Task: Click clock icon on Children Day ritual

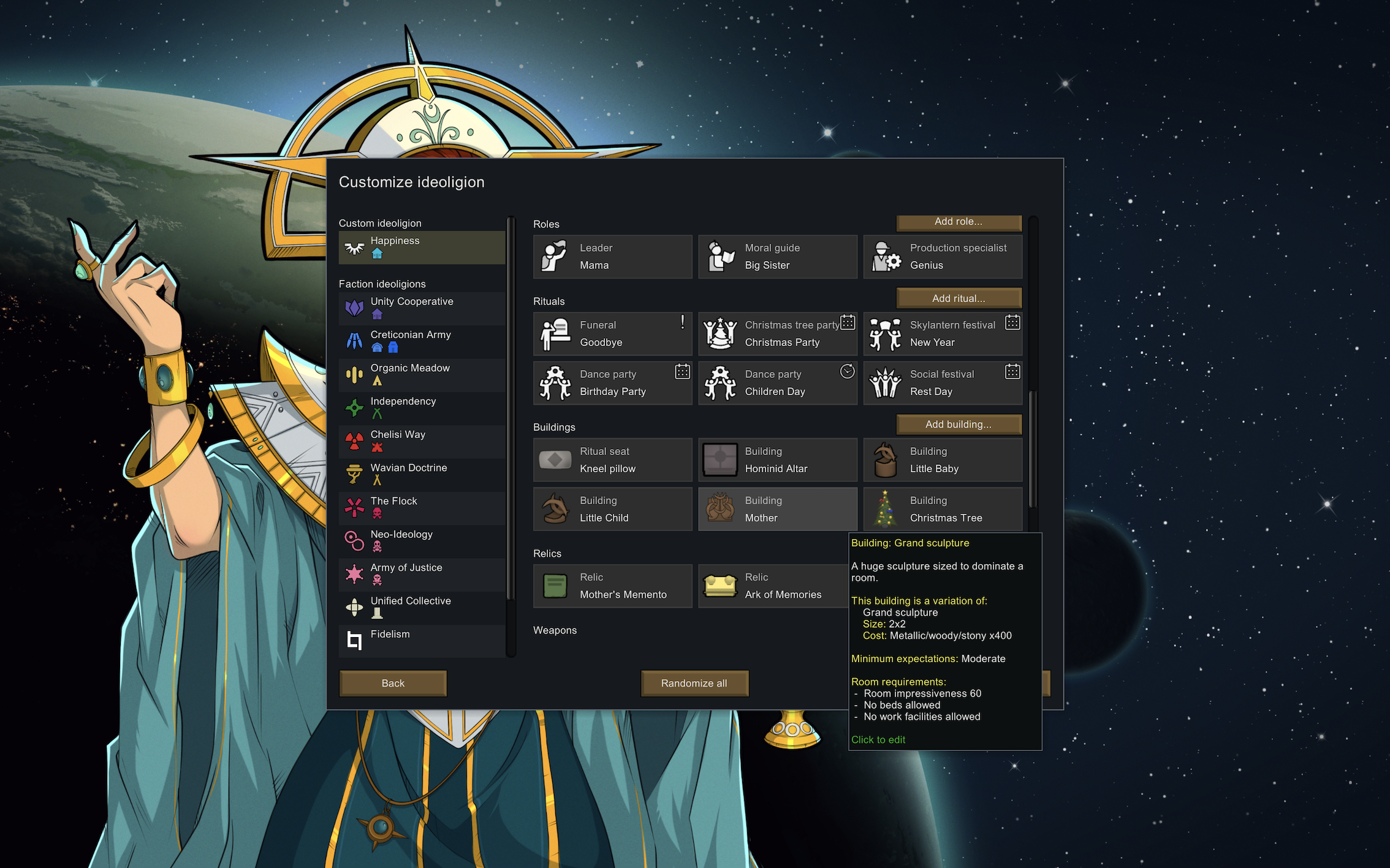Action: [x=847, y=371]
